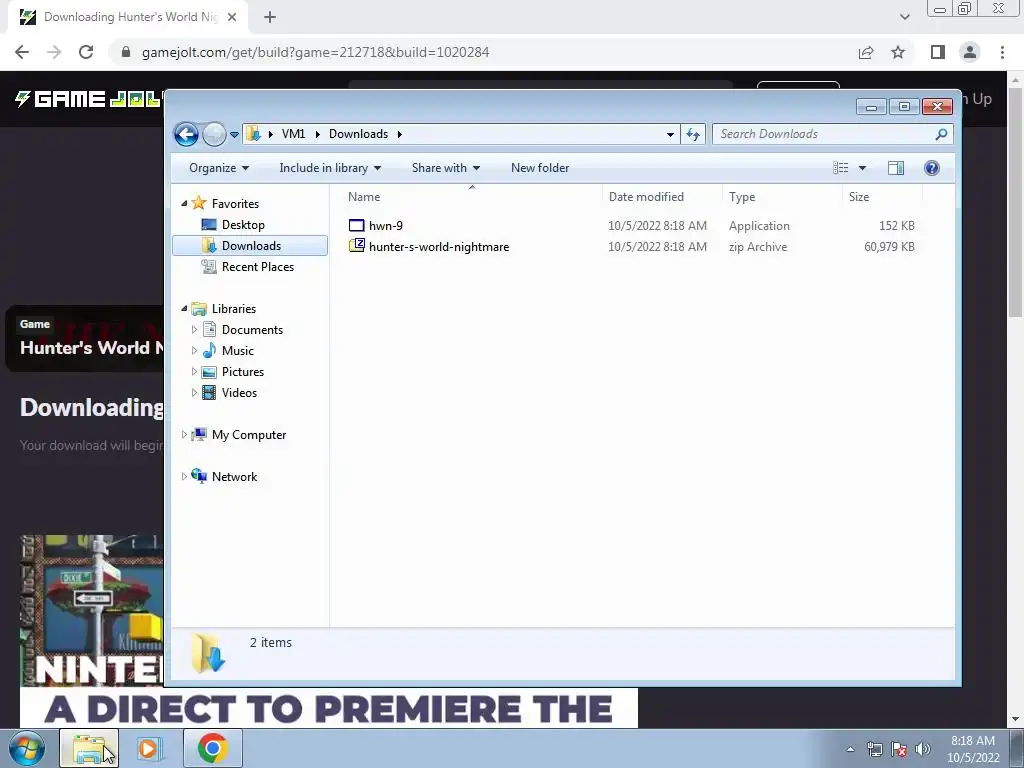Open Include in library menu

(x=330, y=168)
